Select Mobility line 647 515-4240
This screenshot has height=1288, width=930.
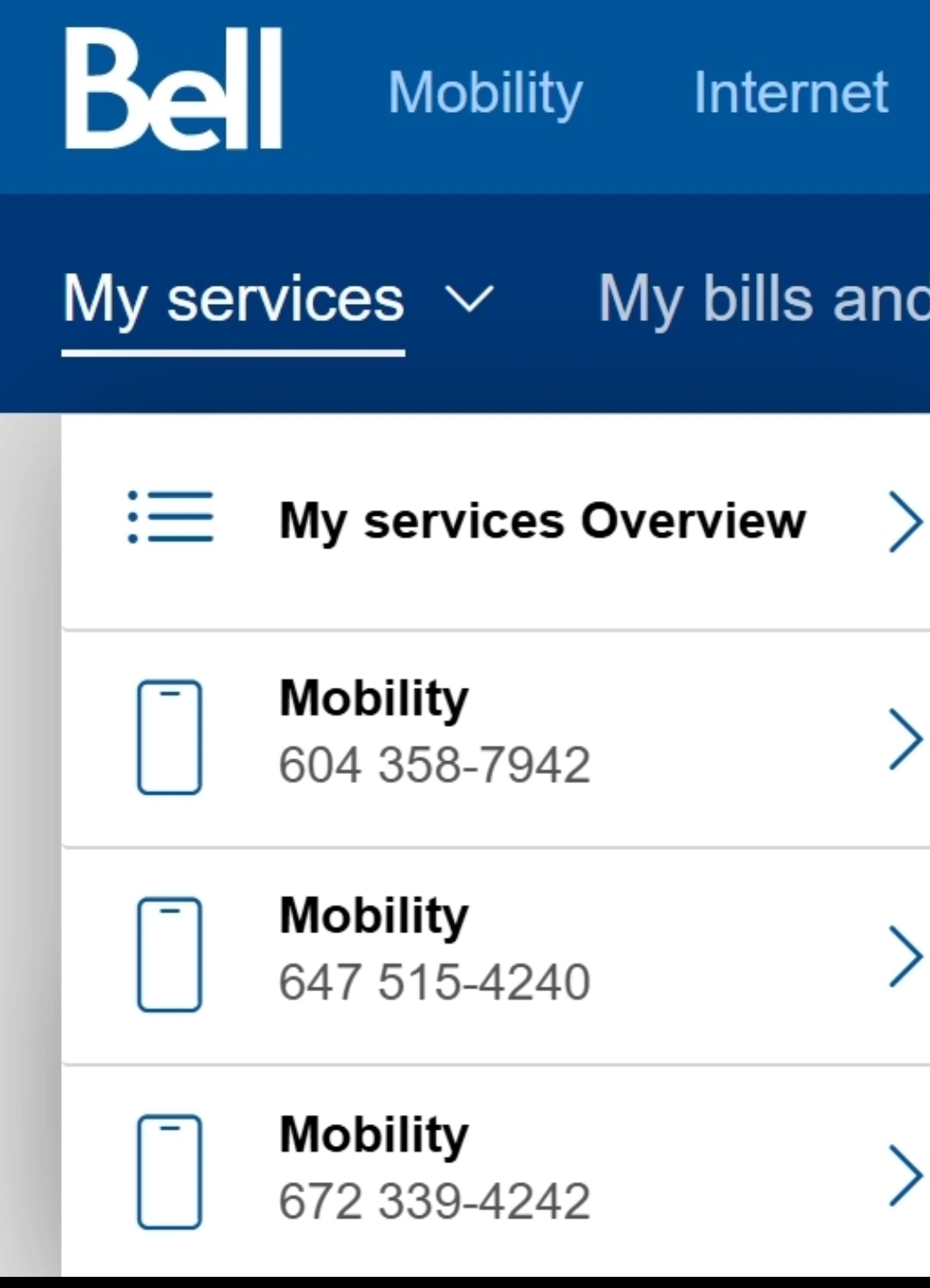pos(496,956)
